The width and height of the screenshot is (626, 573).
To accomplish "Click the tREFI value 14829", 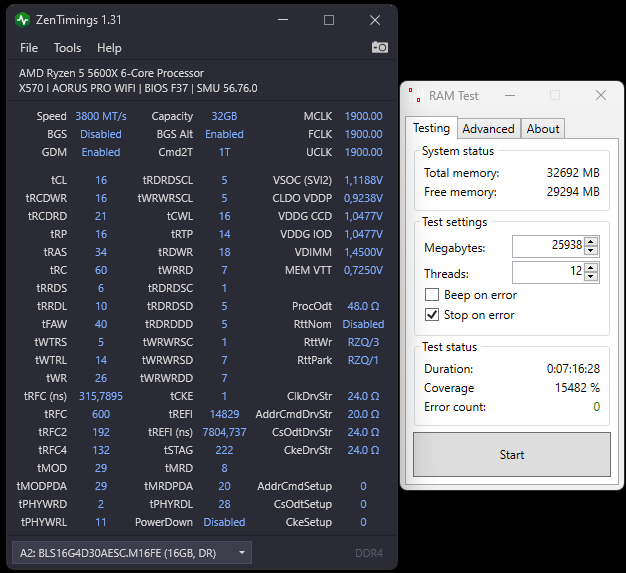I will point(224,414).
